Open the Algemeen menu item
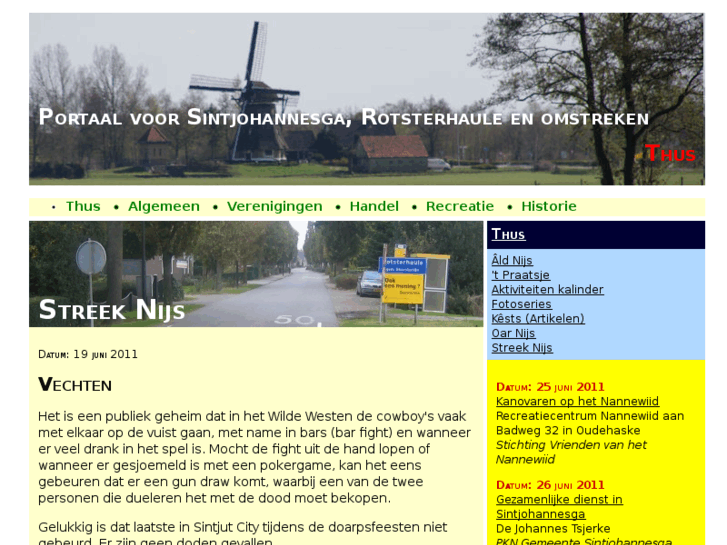The image size is (727, 545). click(x=164, y=206)
